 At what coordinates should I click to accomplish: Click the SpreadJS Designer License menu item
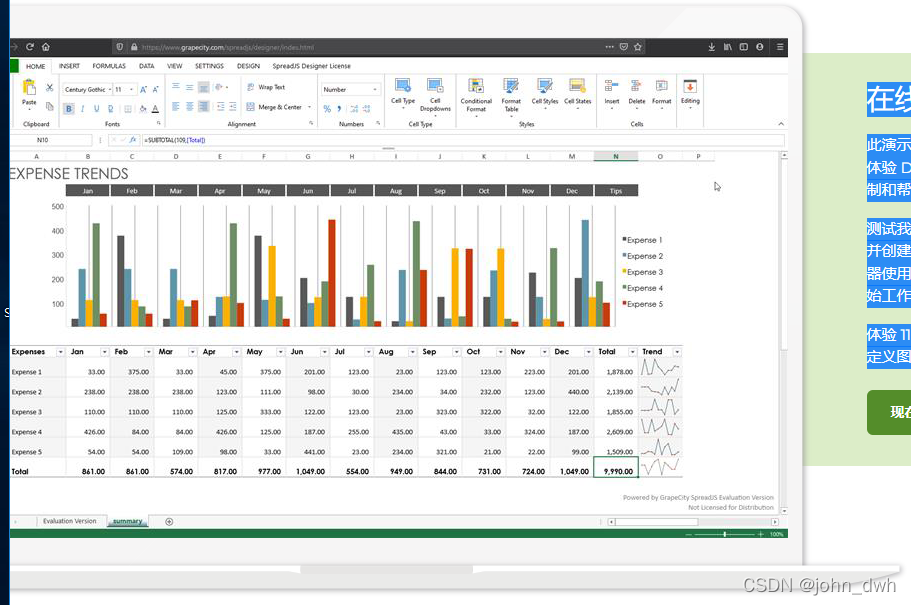coord(311,66)
